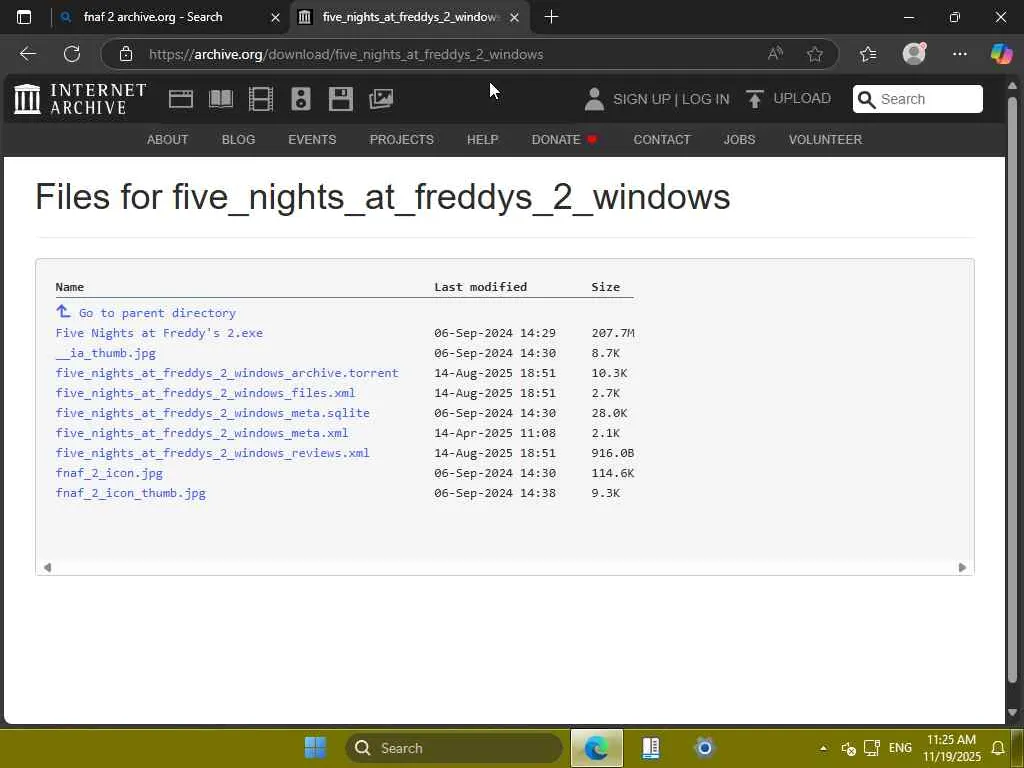Screen dimensions: 1024x768
Task: Open the windows_reviews.xml link
Action: [212, 453]
